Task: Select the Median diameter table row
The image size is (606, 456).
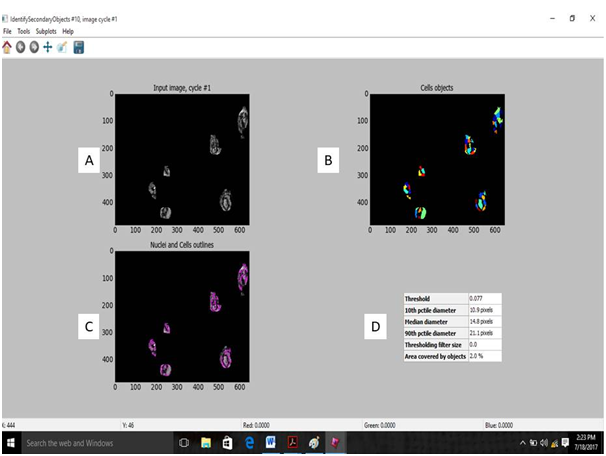Action: (x=452, y=321)
